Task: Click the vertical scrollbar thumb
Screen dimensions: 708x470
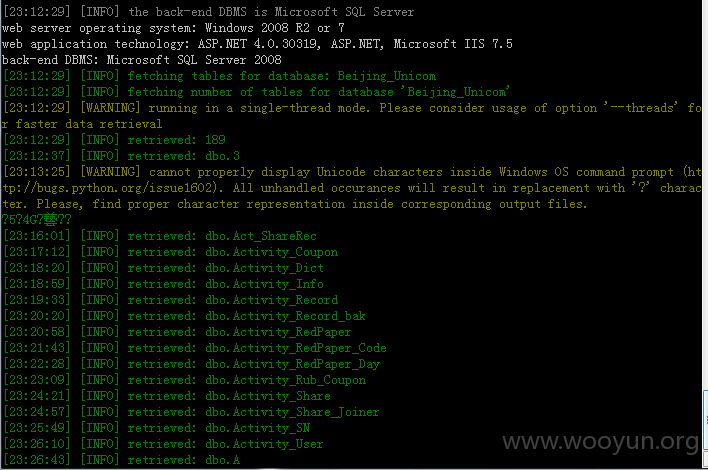Action: [x=706, y=420]
